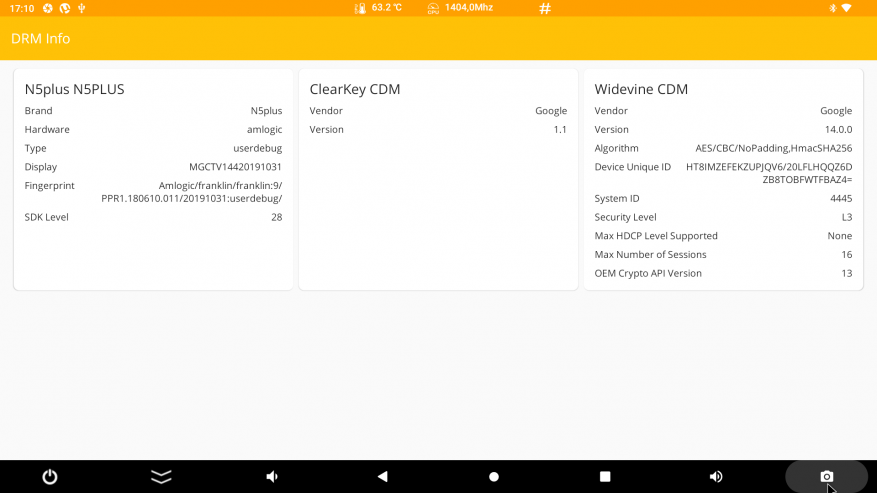
Task: Tap the Wi-Fi signal icon
Action: (847, 8)
